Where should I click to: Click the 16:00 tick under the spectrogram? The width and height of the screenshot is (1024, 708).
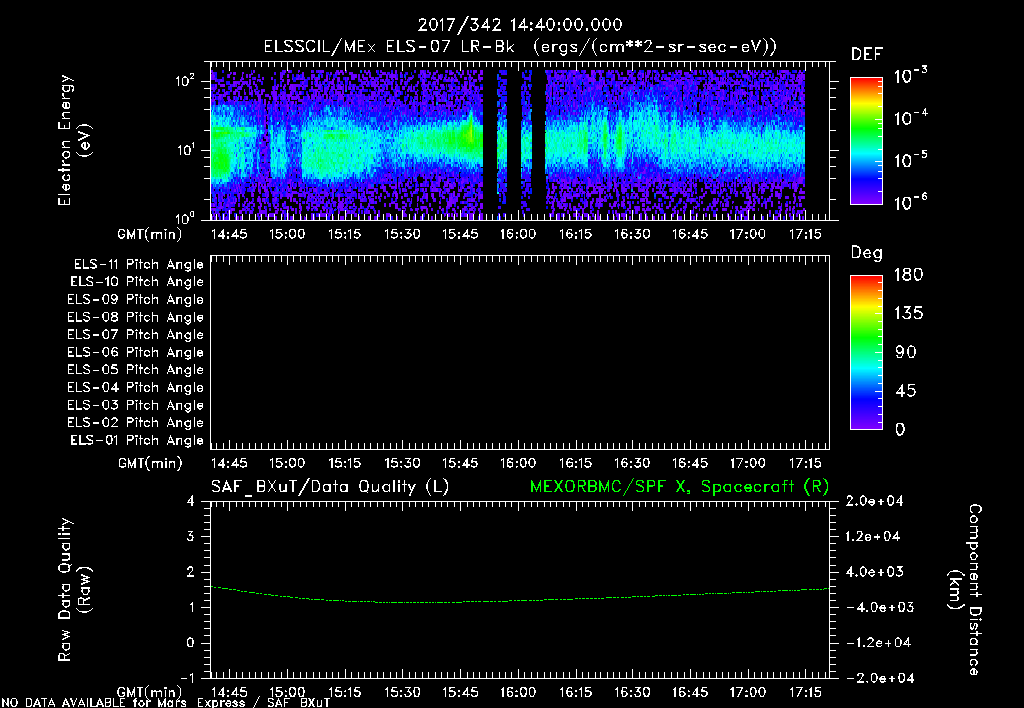[518, 234]
